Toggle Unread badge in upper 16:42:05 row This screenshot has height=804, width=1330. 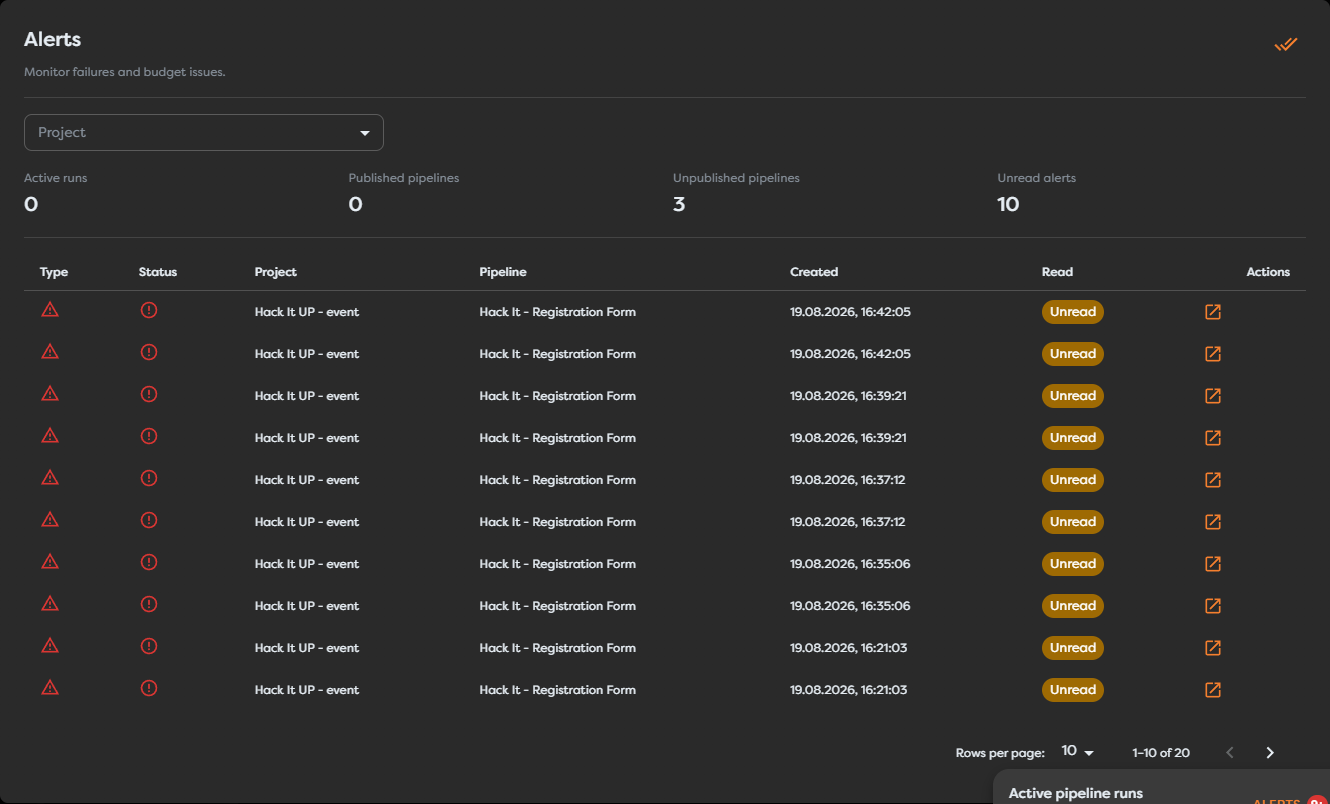point(1073,312)
